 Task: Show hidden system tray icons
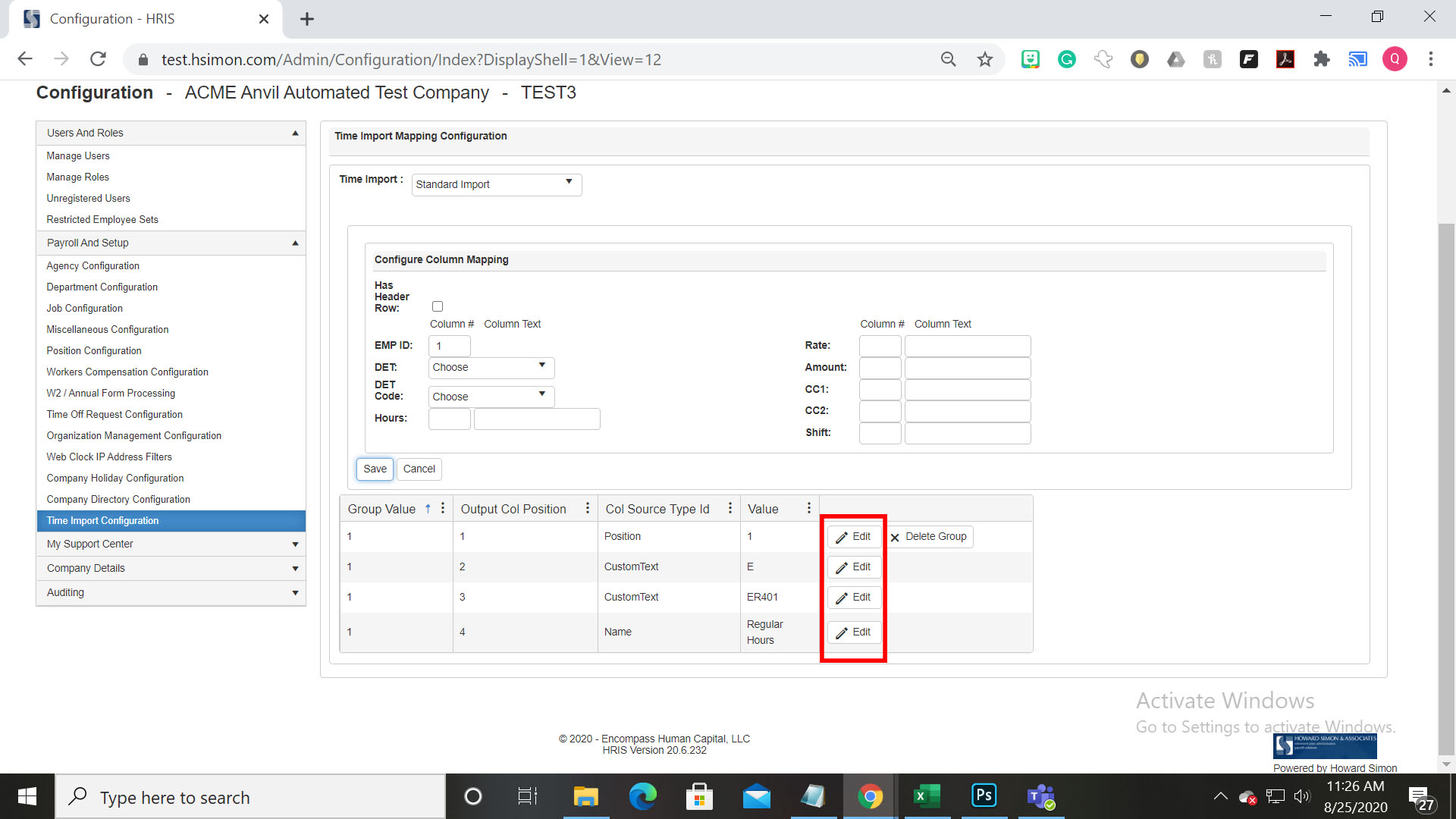click(1220, 796)
